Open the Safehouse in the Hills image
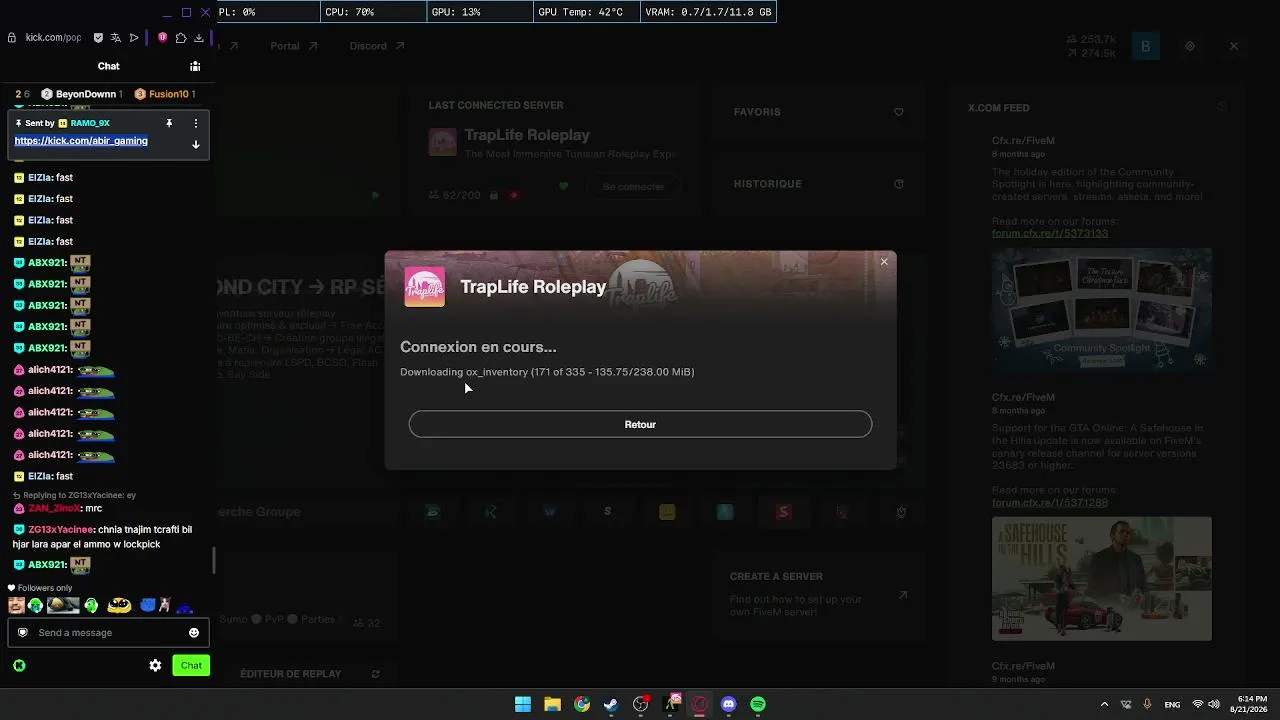 1102,578
